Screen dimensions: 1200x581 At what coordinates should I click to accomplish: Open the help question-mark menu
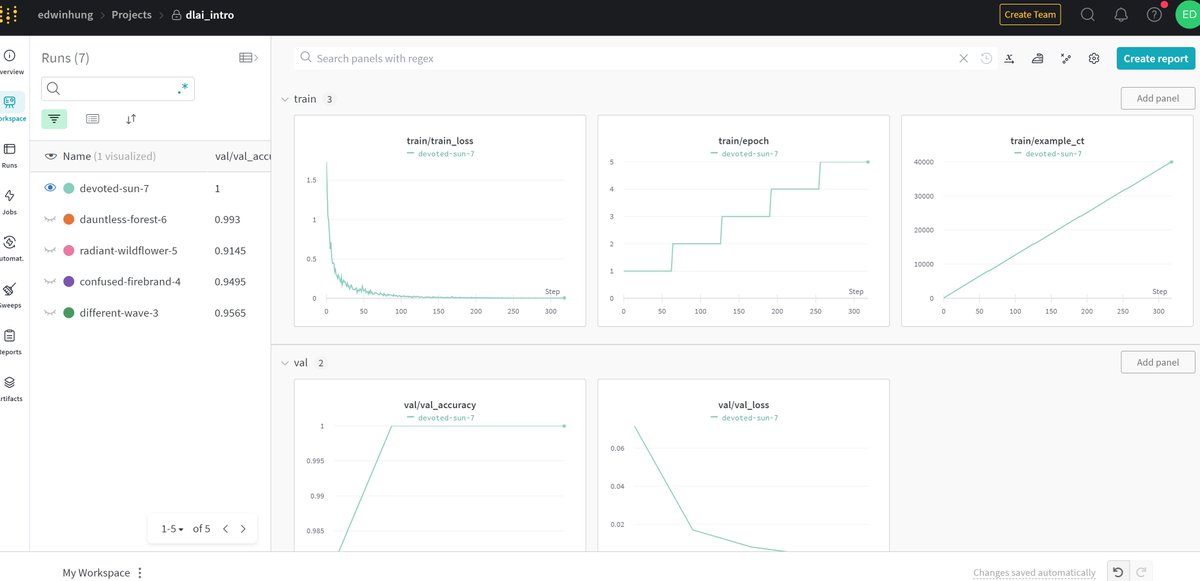point(1154,15)
